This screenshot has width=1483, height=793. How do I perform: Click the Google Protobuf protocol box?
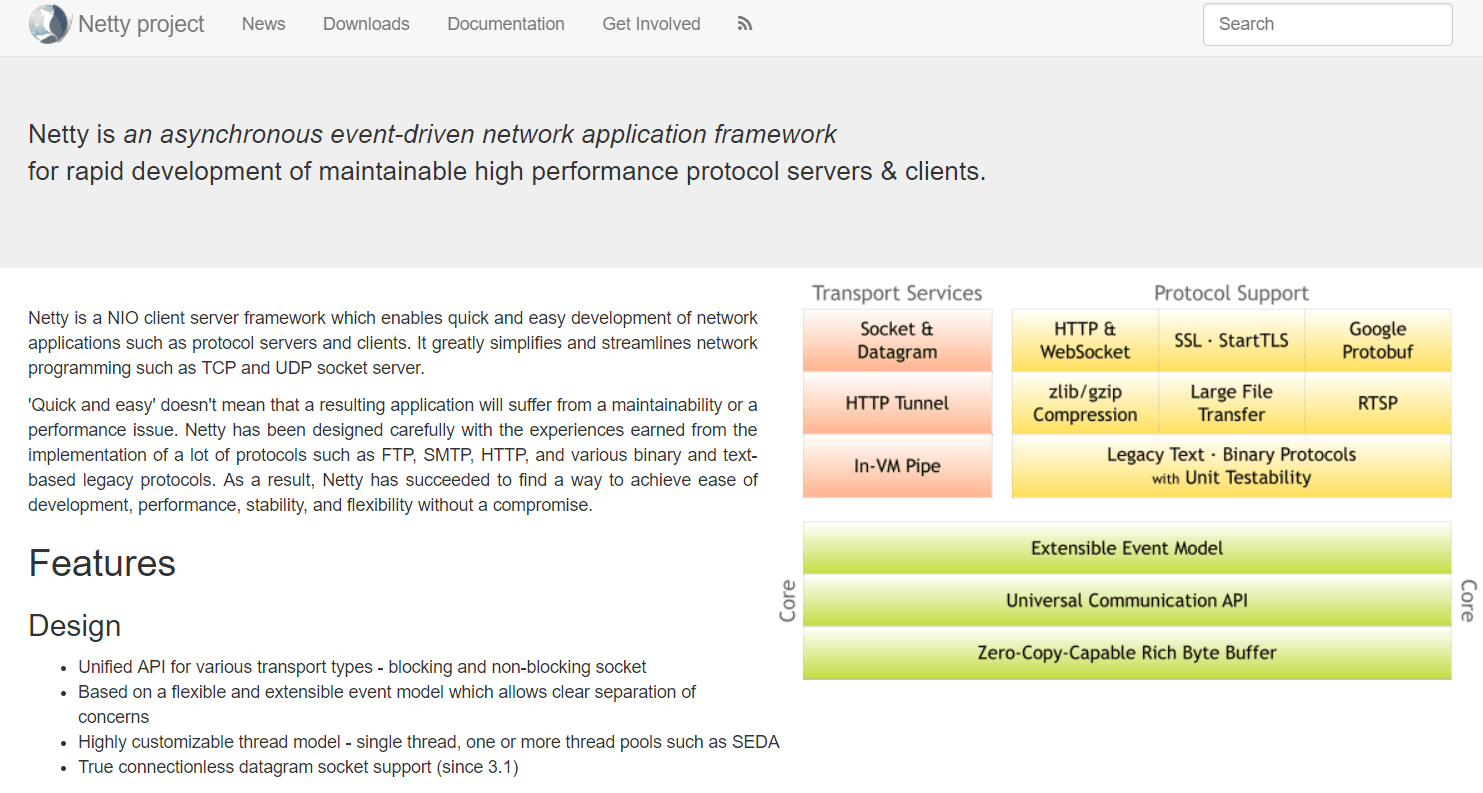[x=1378, y=340]
